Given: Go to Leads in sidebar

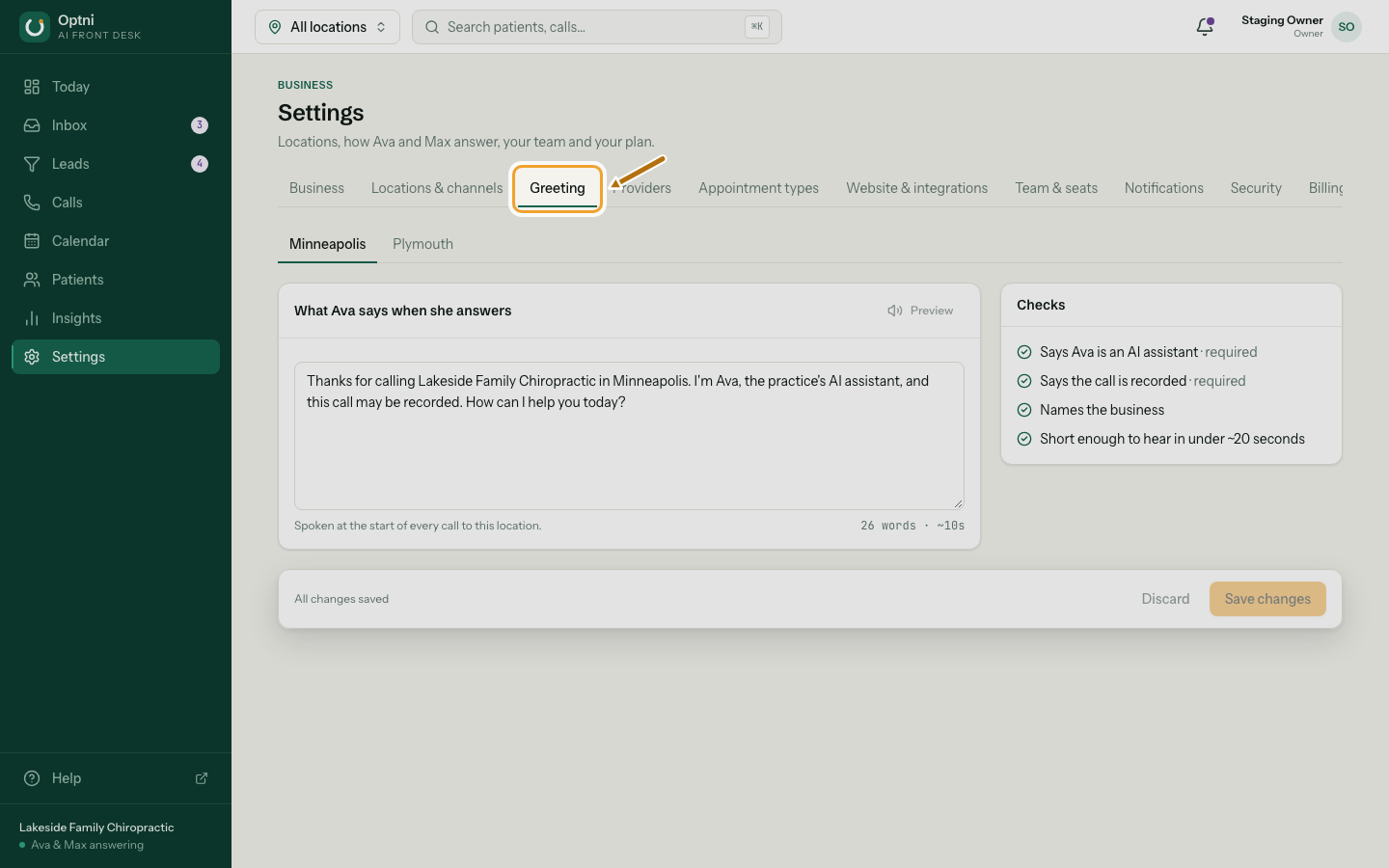Looking at the screenshot, I should tap(116, 164).
